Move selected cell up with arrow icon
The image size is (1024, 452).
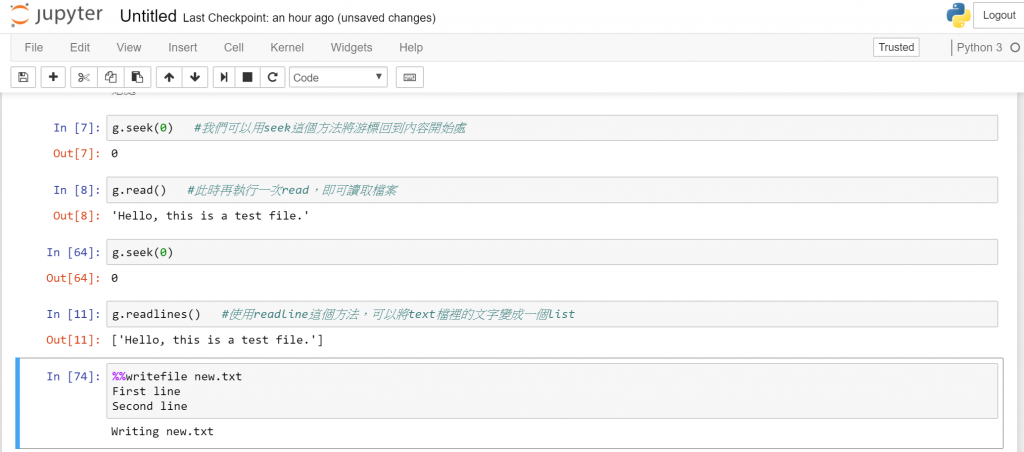[x=168, y=77]
